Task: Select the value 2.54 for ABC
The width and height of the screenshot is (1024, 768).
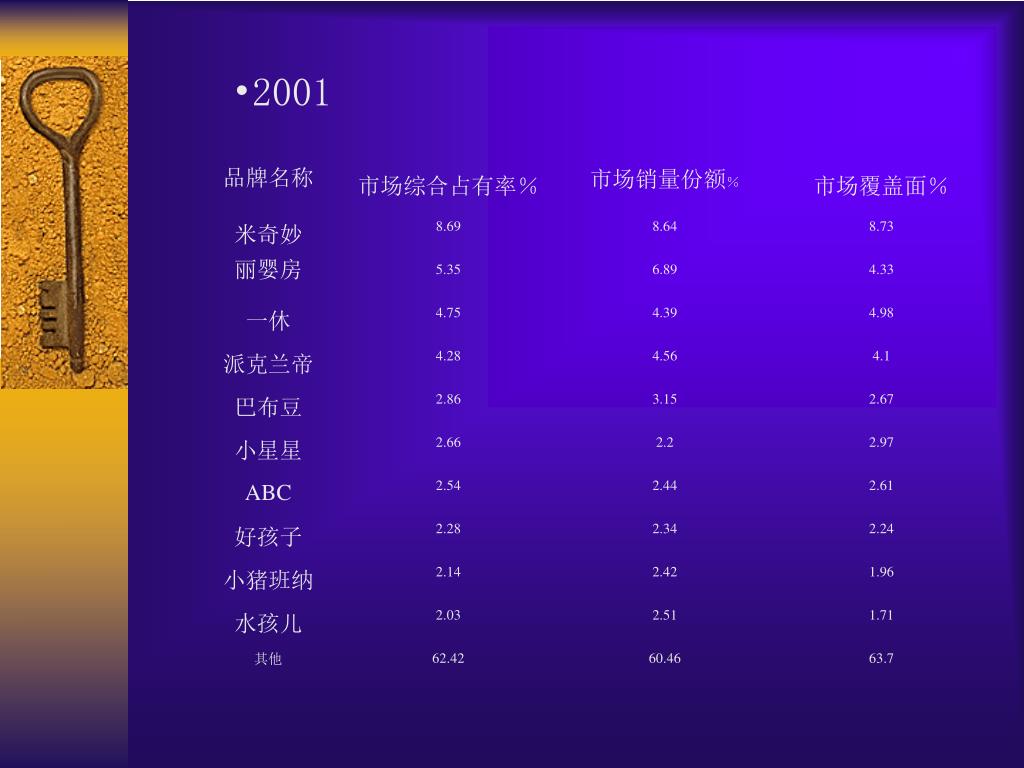Action: (x=448, y=485)
